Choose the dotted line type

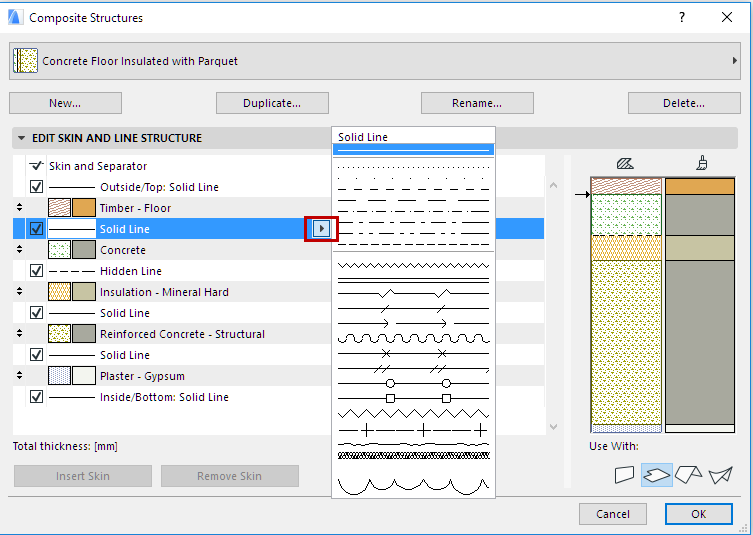[413, 168]
